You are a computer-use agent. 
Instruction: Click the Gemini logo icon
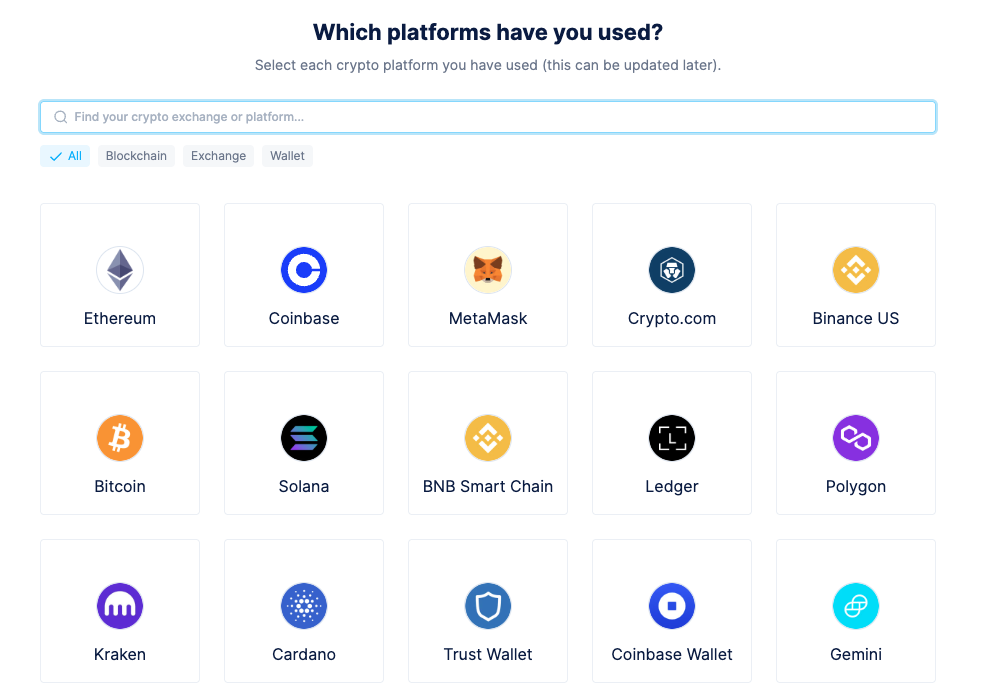(856, 606)
